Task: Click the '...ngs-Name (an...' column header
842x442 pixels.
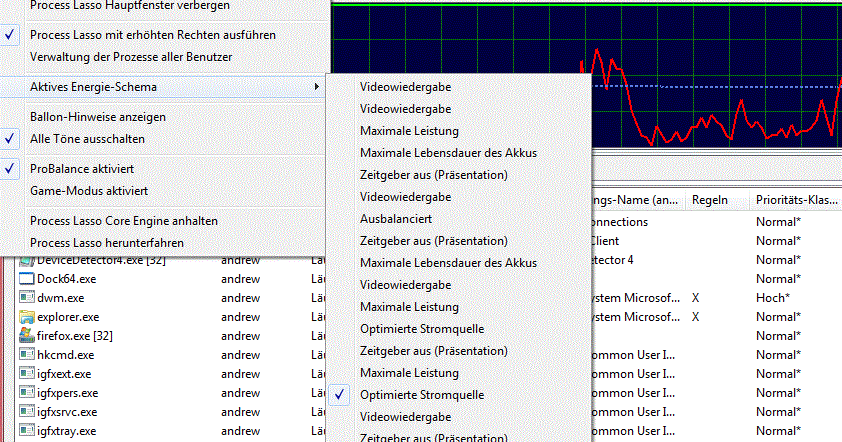Action: [638, 200]
